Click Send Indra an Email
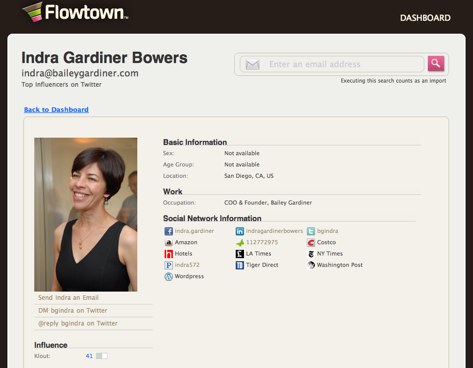Viewport: 473px width, 368px height. (x=68, y=298)
